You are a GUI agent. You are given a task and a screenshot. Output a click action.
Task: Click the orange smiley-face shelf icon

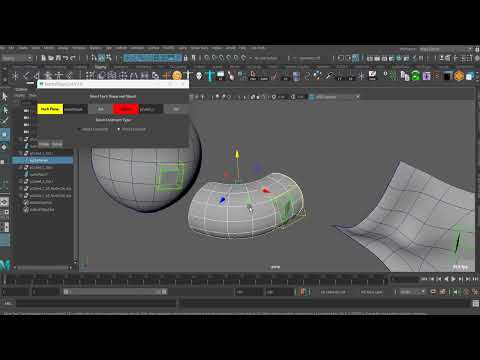click(177, 76)
